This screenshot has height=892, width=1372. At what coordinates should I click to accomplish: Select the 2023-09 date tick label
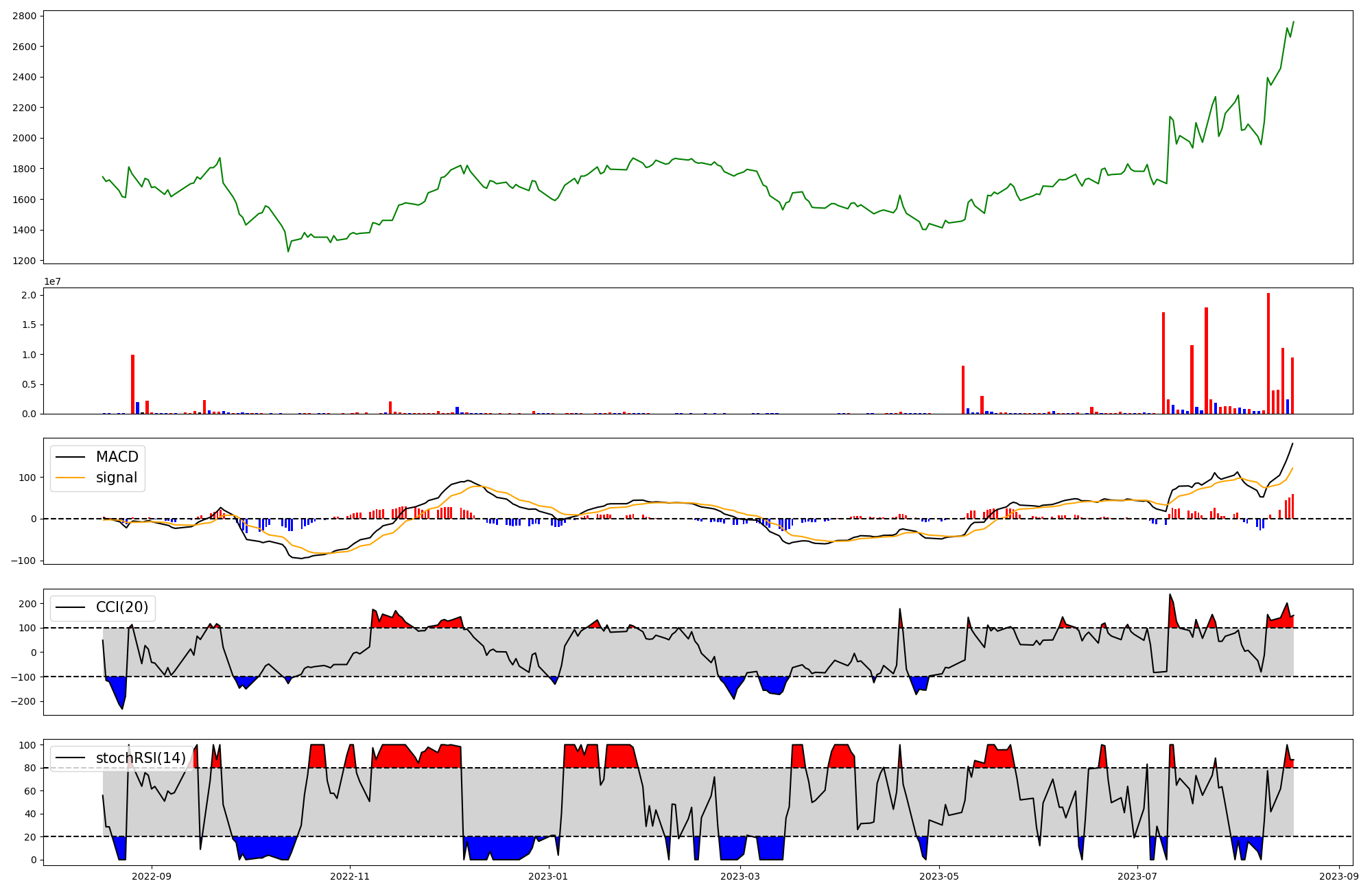click(1339, 876)
